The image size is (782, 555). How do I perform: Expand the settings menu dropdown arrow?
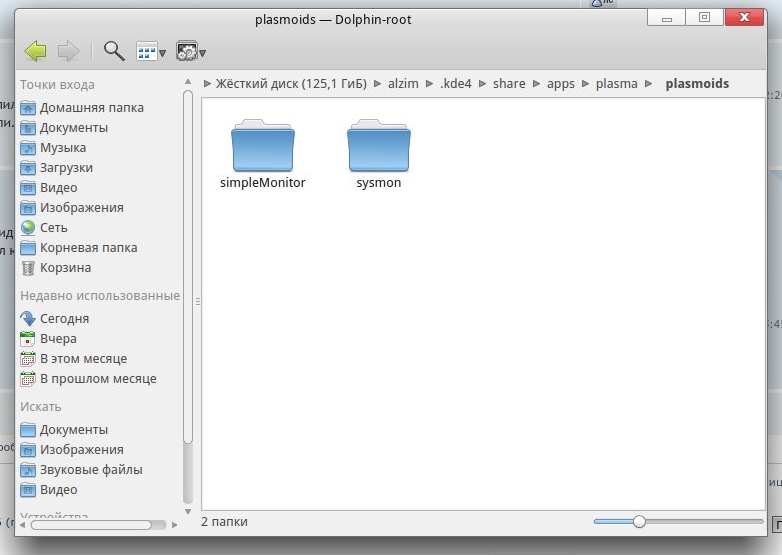click(x=202, y=53)
